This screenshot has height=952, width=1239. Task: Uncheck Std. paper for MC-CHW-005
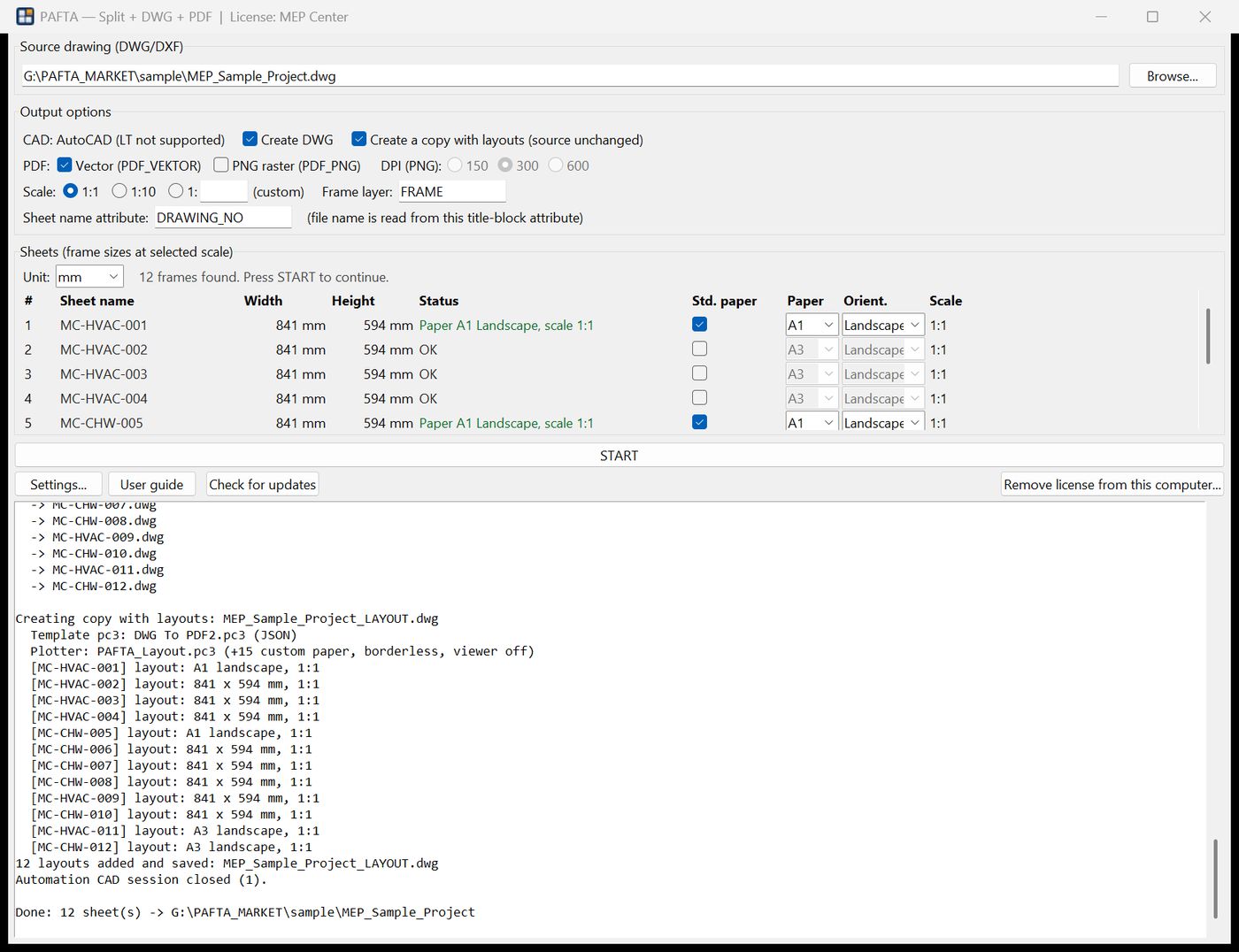(699, 422)
